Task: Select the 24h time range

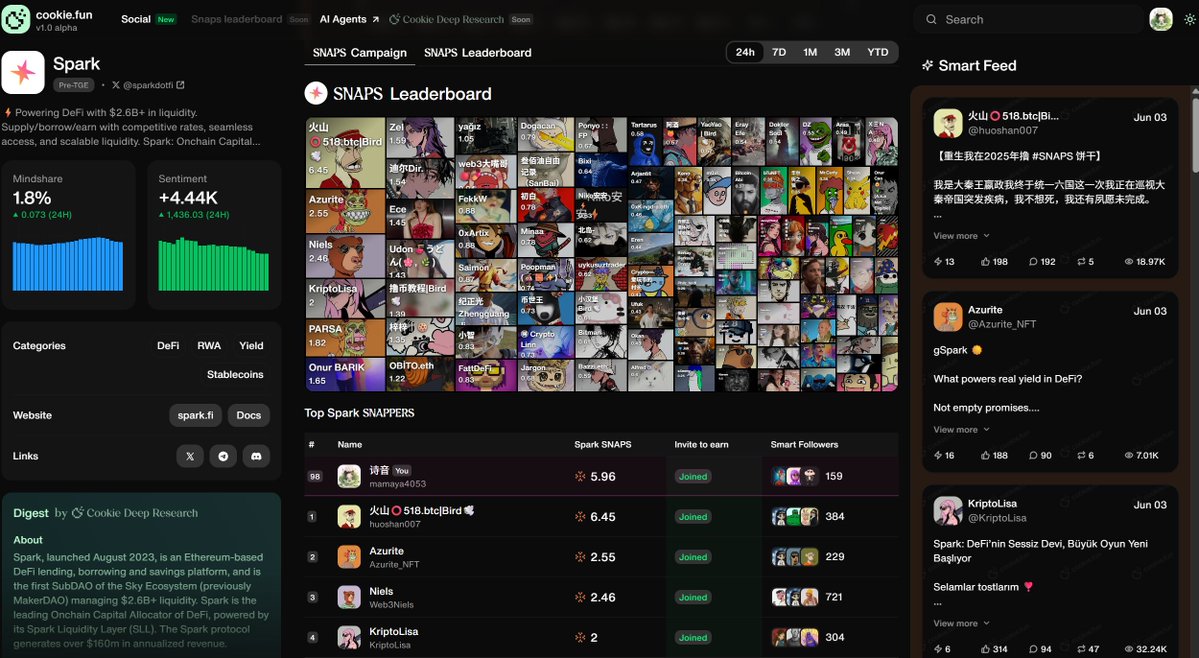Action: [745, 53]
